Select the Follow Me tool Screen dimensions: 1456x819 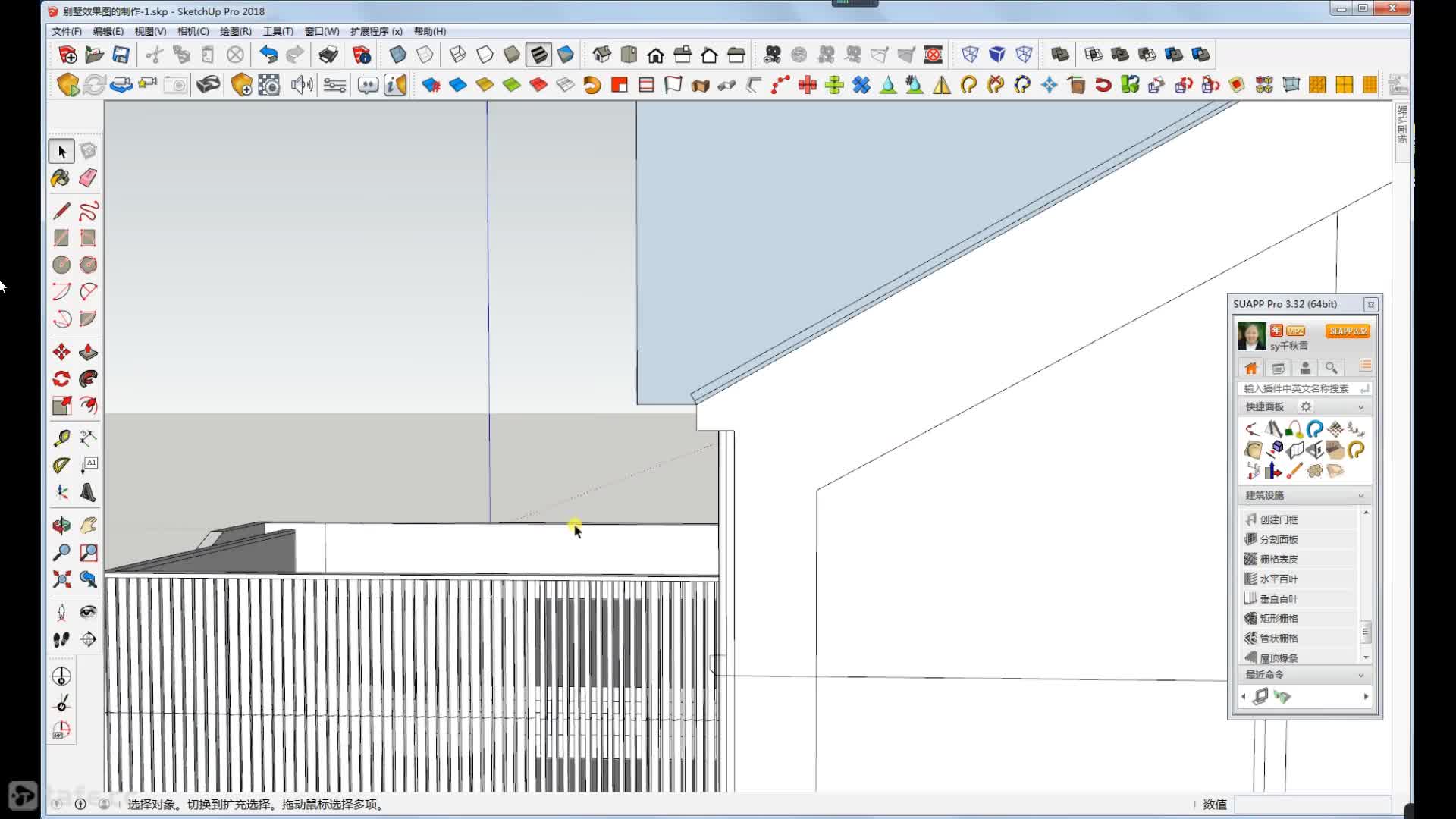(x=88, y=378)
